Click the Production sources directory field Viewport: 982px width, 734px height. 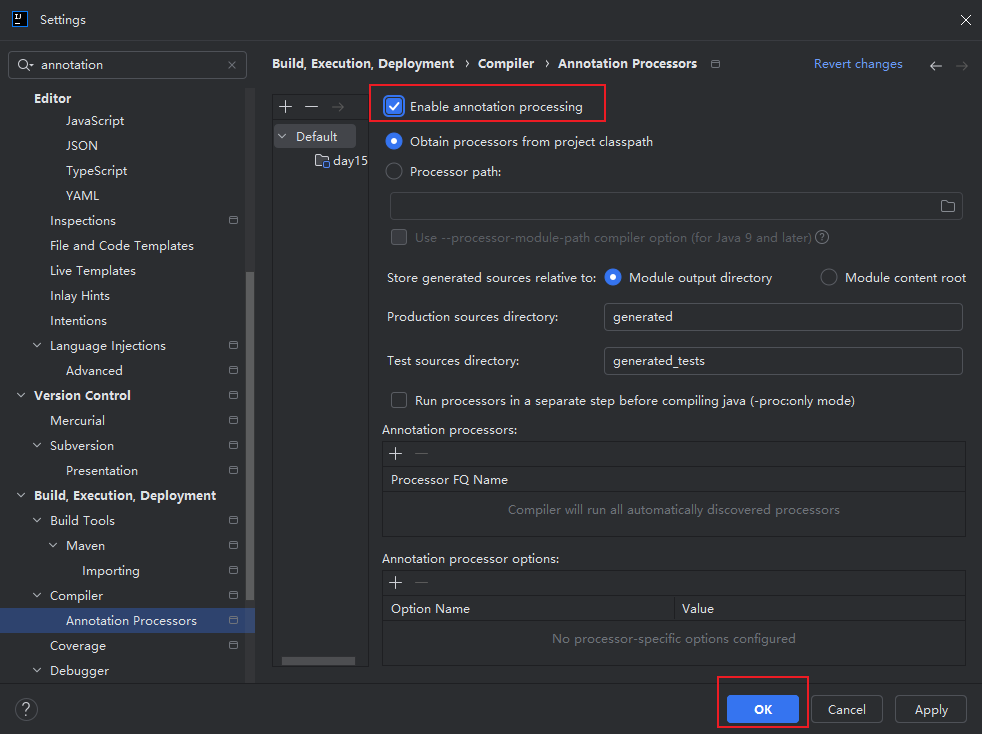click(783, 317)
